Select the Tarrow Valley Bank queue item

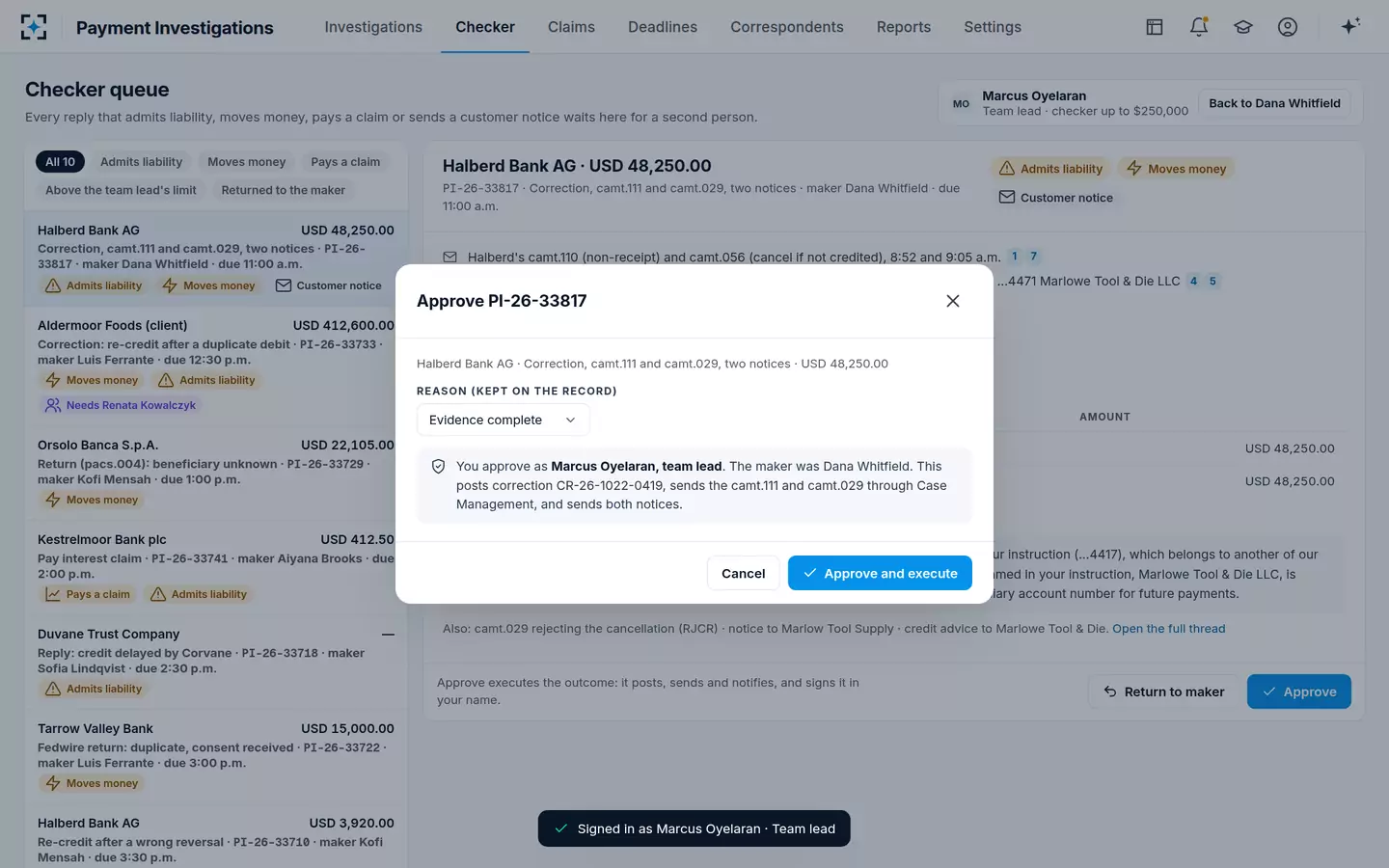[x=215, y=756]
